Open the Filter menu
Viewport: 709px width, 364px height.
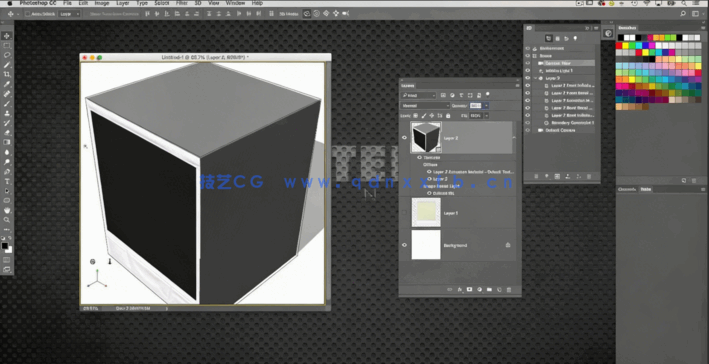[x=182, y=3]
